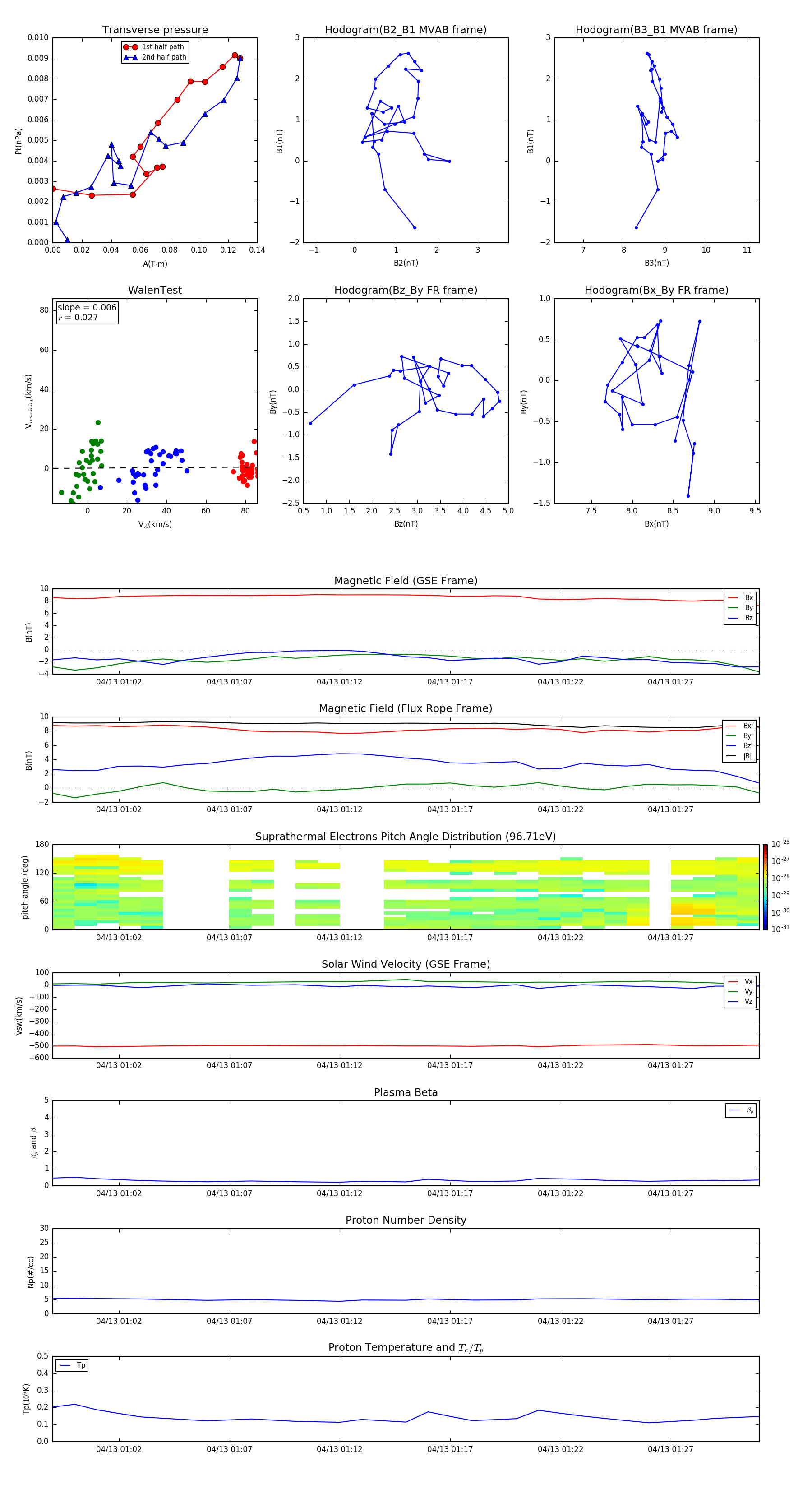Click the 'r = 0.027' annotation
The image size is (812, 1489).
[78, 317]
